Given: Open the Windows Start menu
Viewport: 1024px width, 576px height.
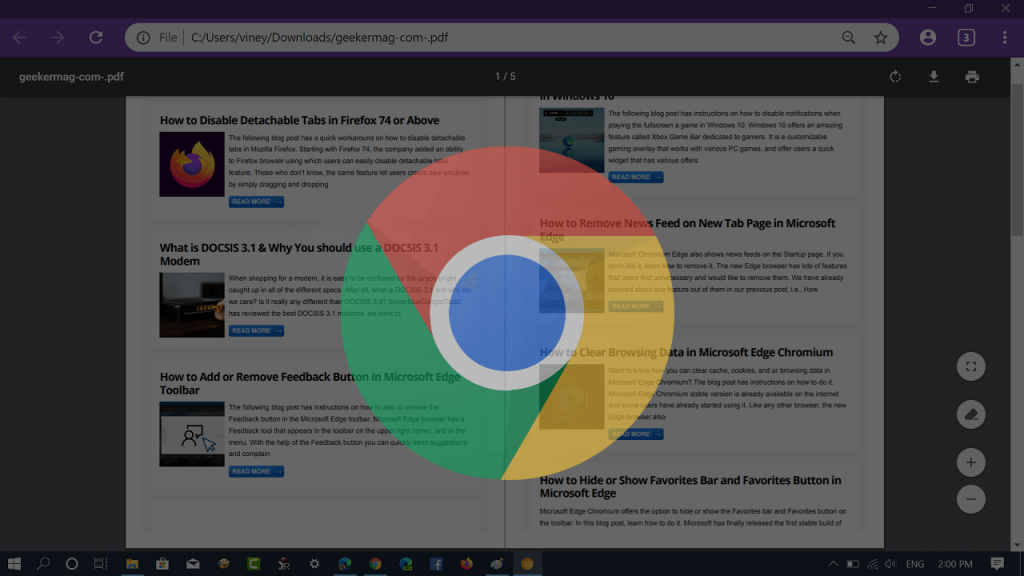Looking at the screenshot, I should [14, 564].
